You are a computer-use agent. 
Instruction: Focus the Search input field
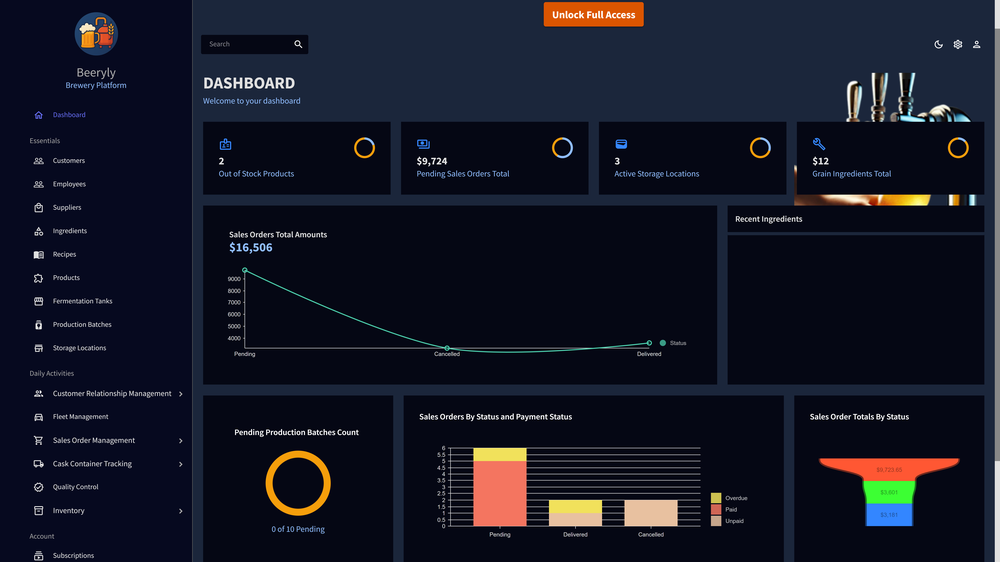click(247, 44)
